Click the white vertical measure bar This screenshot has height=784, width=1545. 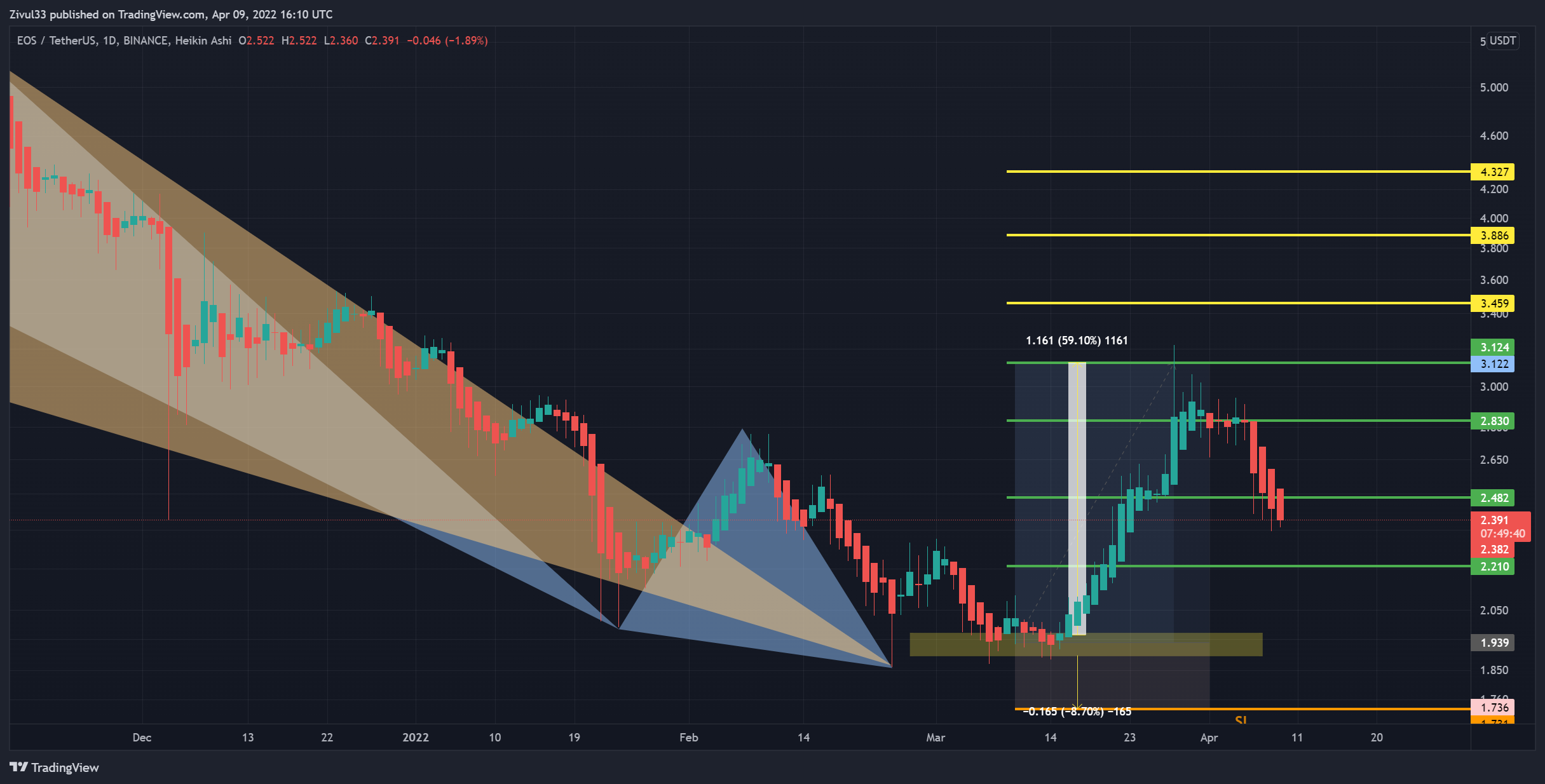click(1077, 499)
